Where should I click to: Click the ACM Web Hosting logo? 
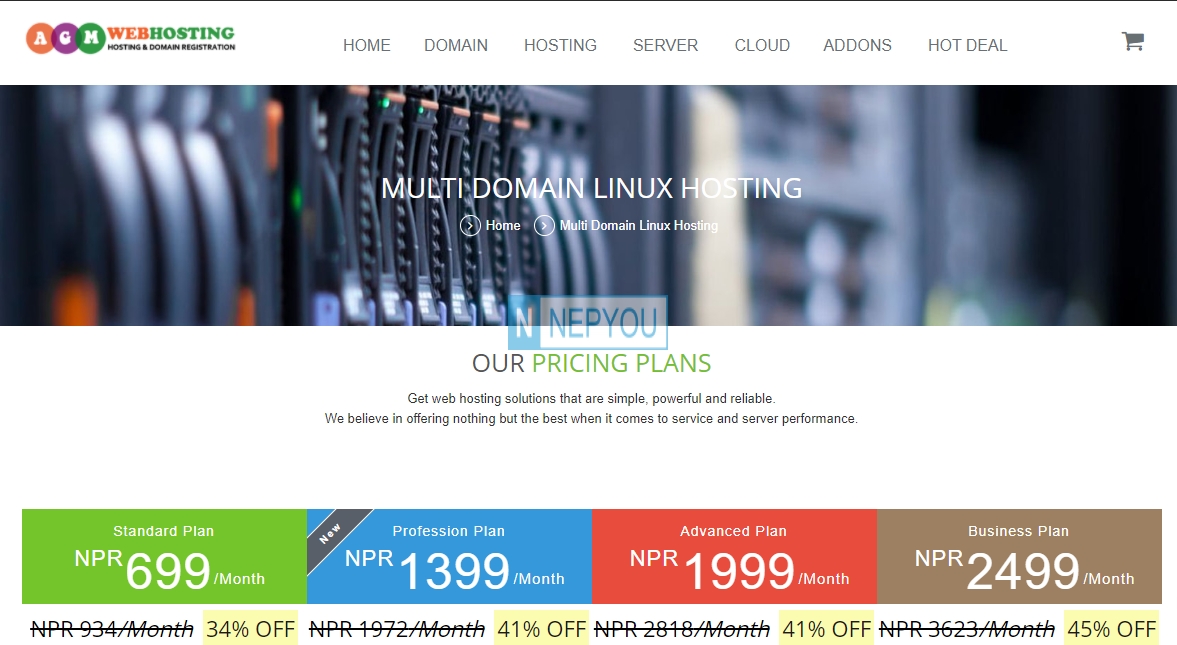pos(131,39)
